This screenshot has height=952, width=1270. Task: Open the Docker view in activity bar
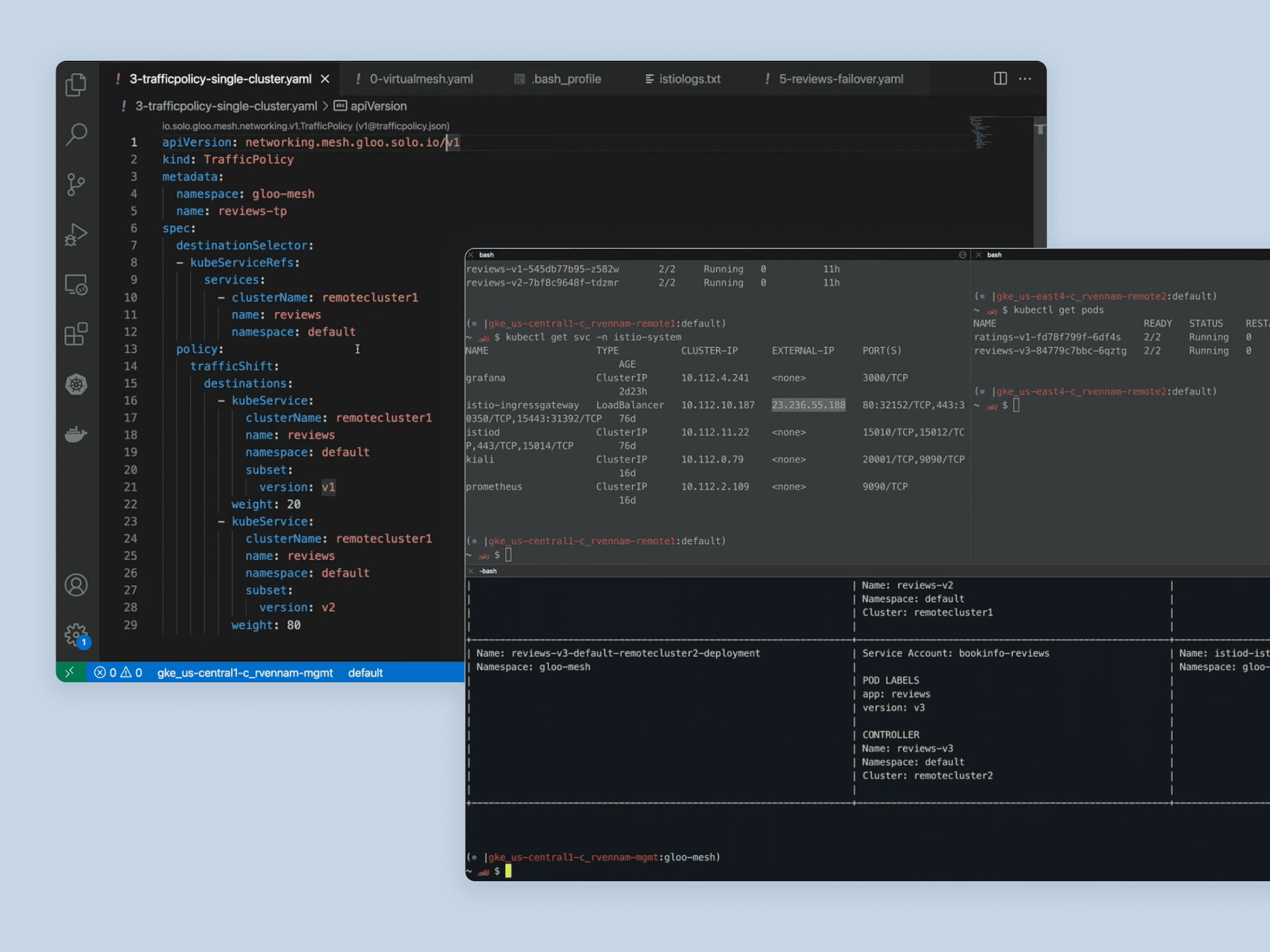click(77, 434)
